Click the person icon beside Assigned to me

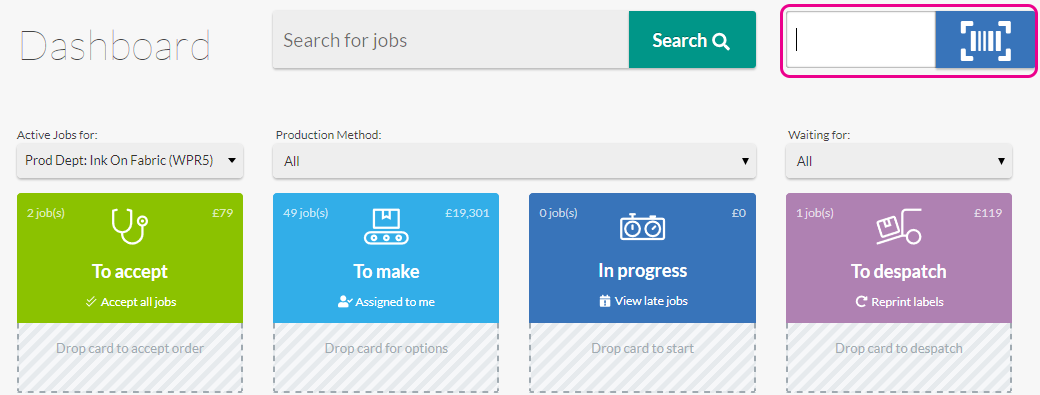344,302
